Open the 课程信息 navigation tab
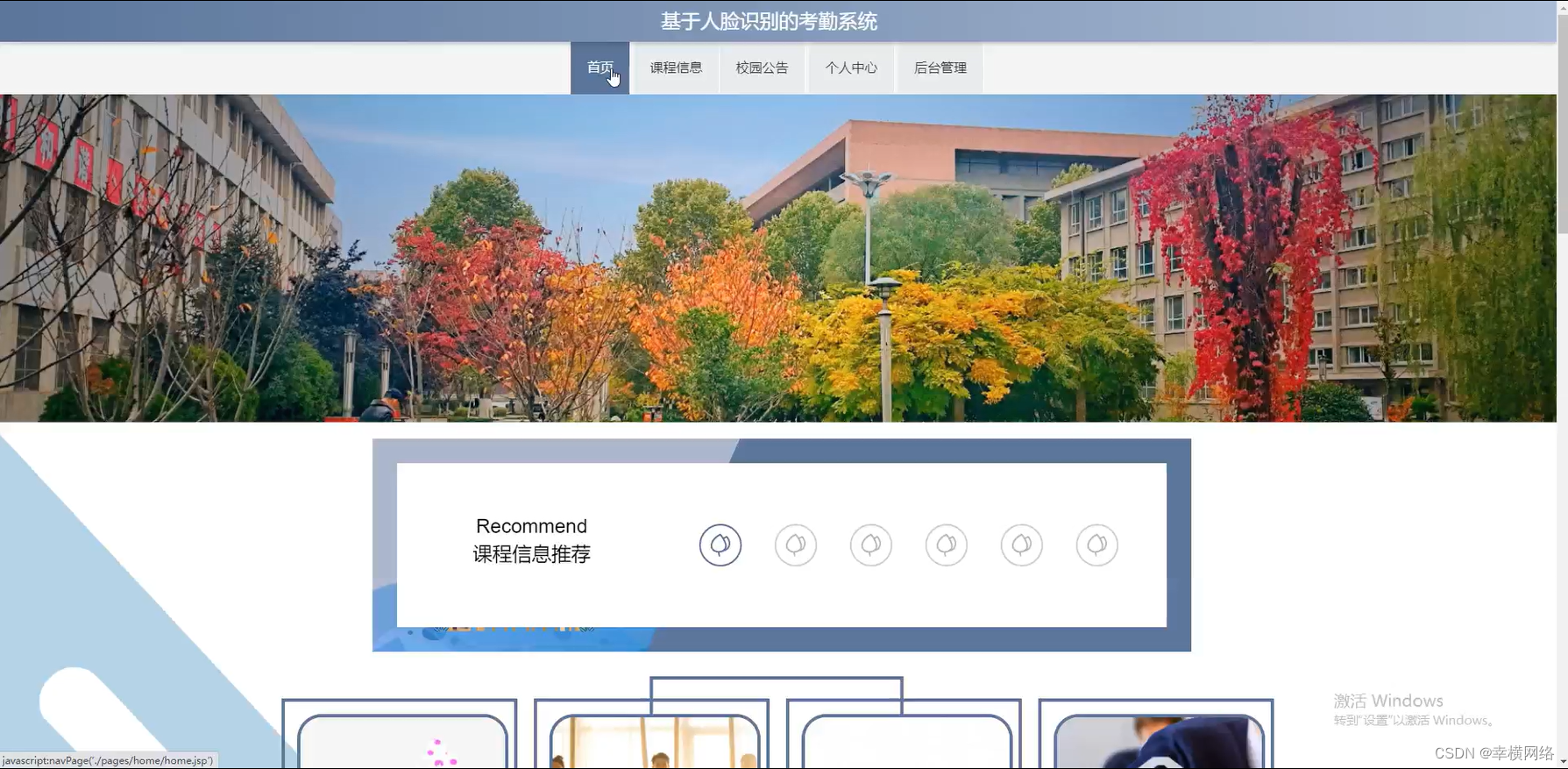Image resolution: width=1568 pixels, height=769 pixels. [676, 68]
